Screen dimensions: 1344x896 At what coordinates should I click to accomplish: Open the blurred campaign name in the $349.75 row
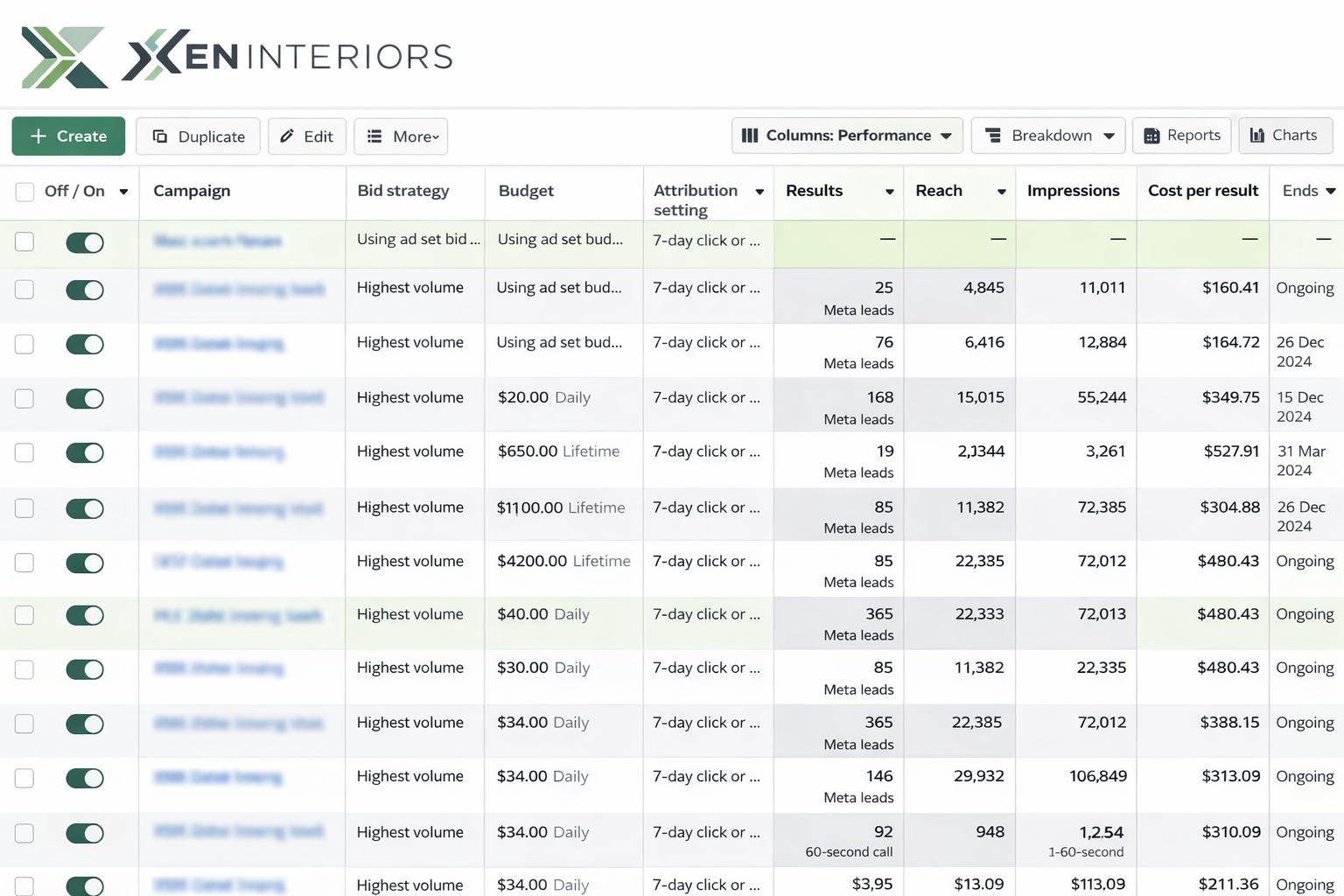click(239, 398)
